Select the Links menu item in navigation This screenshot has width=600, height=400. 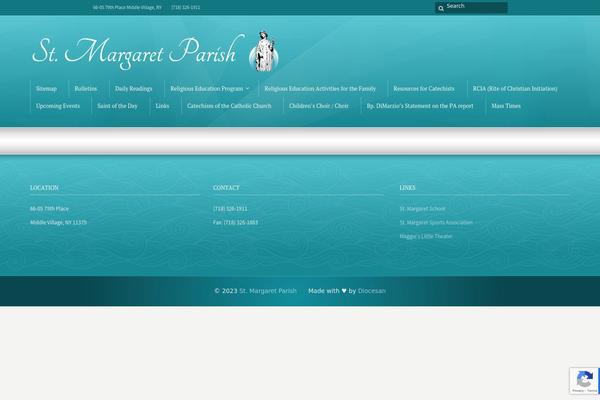(x=162, y=106)
